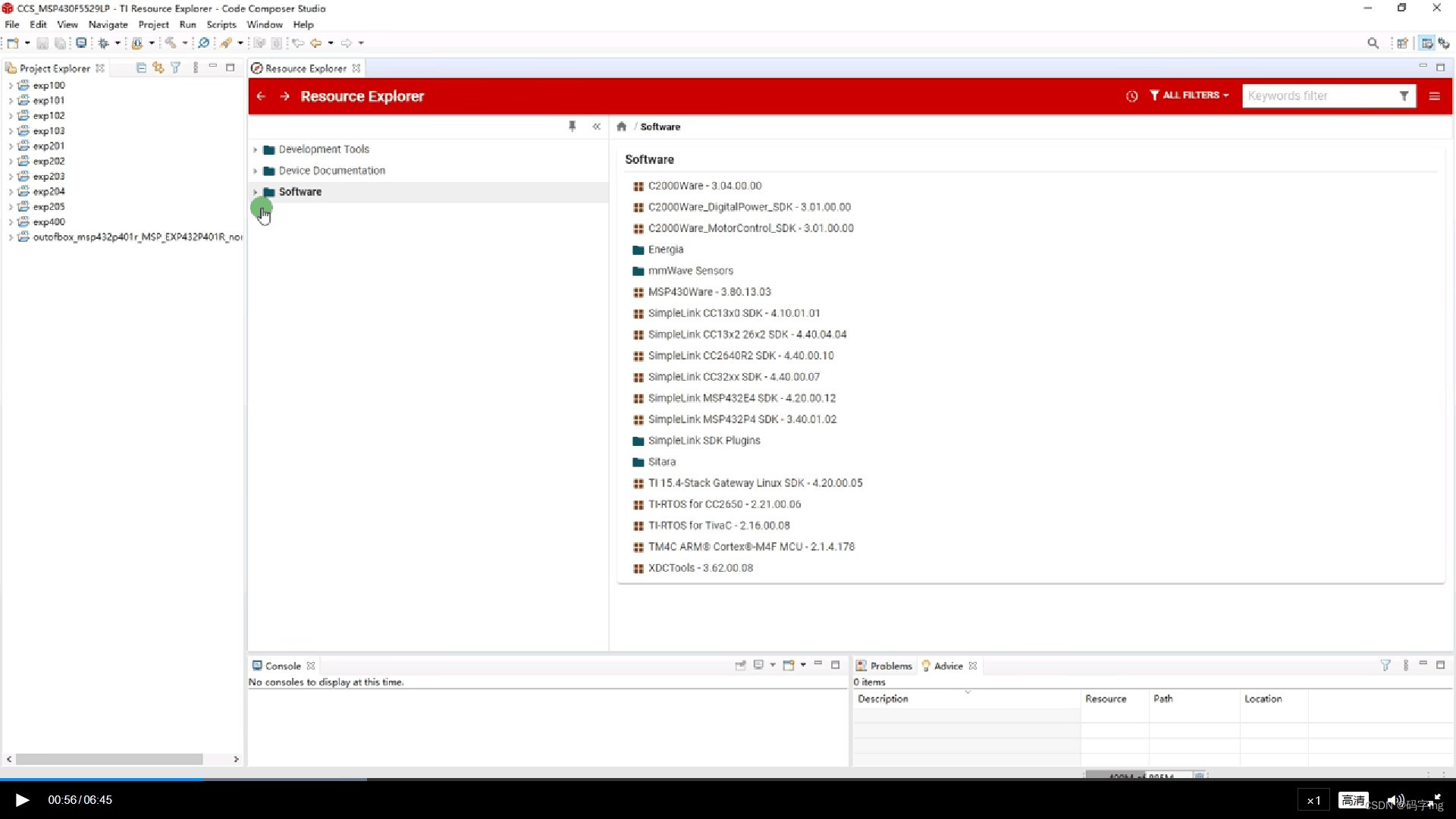Click the Debug bug icon in toolbar
The image size is (1456, 819).
coord(103,43)
